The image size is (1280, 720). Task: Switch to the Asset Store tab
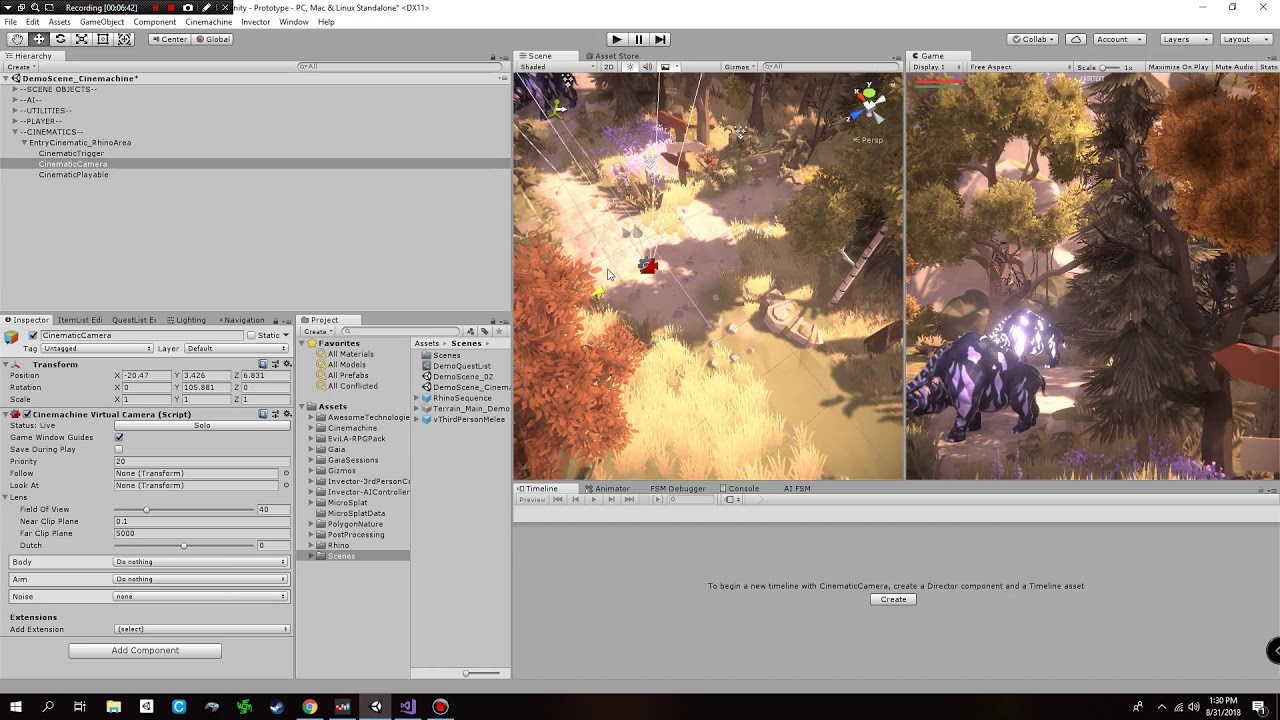pos(612,56)
